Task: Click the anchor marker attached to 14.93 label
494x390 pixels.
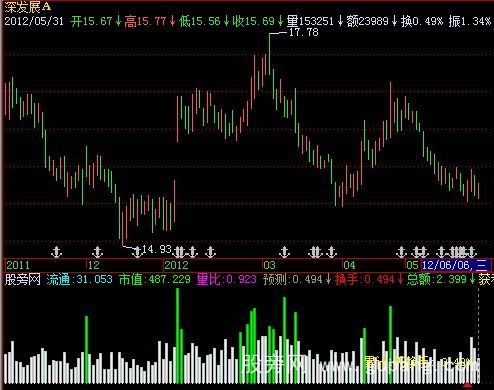Action: pyautogui.click(x=137, y=252)
